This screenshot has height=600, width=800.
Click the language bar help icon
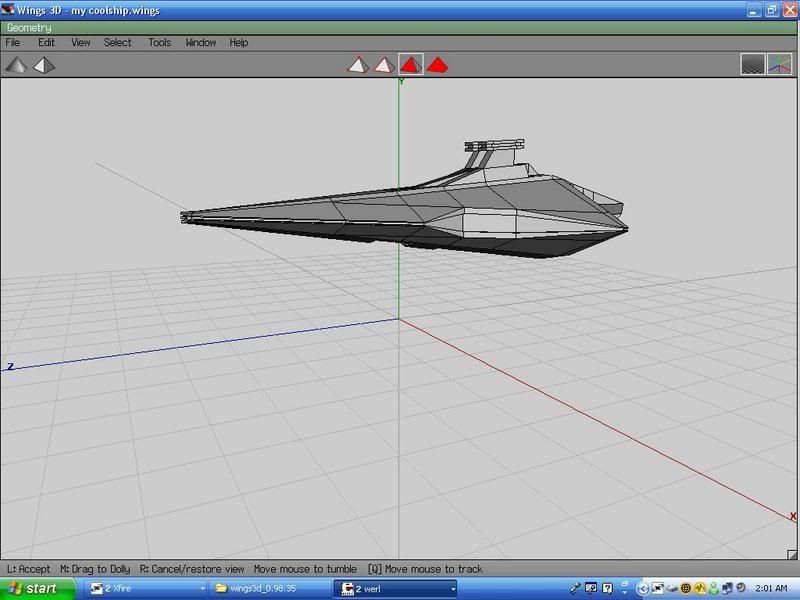607,588
